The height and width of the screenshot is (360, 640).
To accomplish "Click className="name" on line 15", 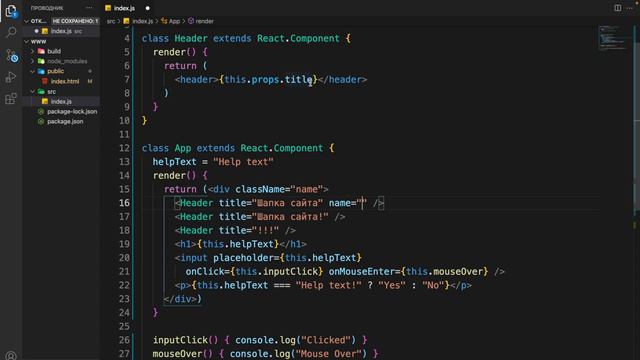I will point(279,189).
